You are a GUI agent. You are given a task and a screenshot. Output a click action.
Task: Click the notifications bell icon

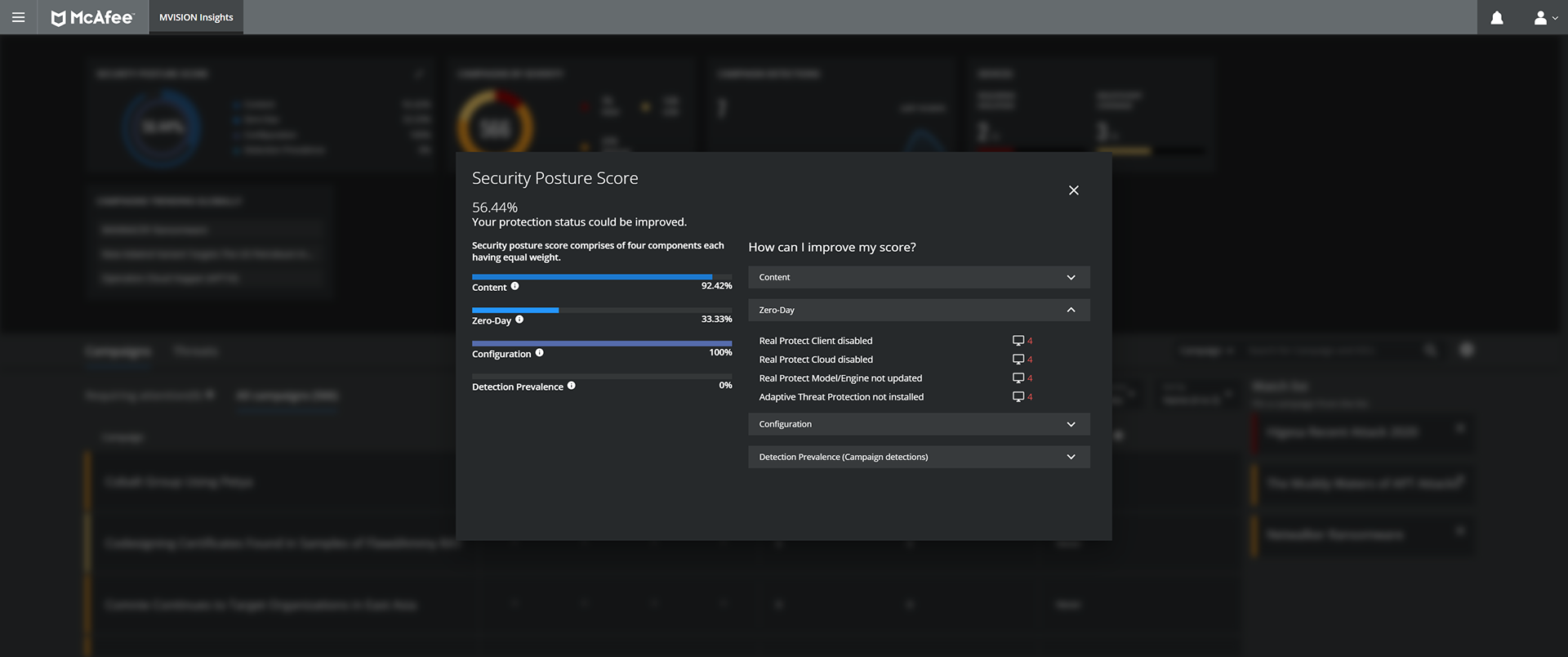pos(1497,17)
